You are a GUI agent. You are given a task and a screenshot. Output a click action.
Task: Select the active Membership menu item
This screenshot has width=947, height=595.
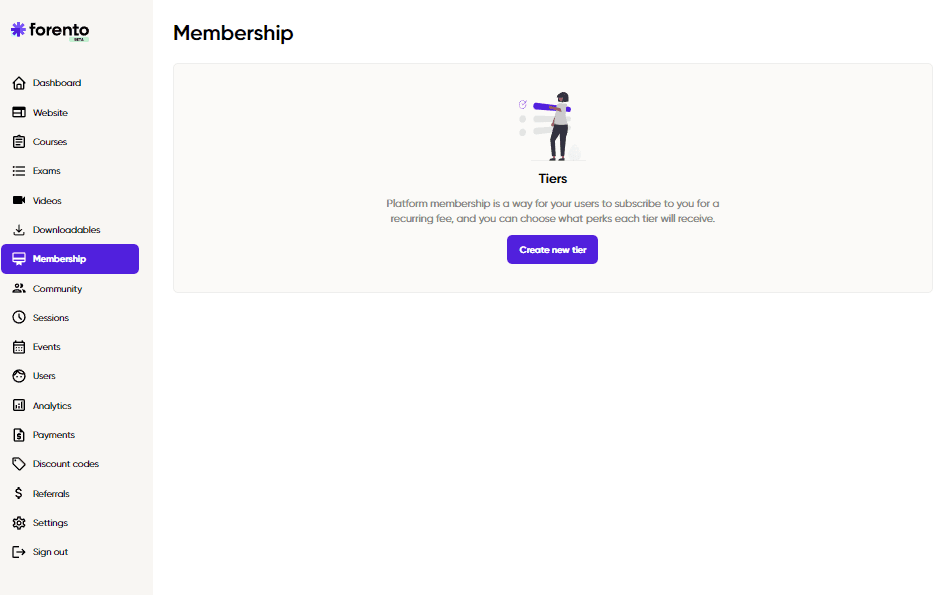coord(69,259)
